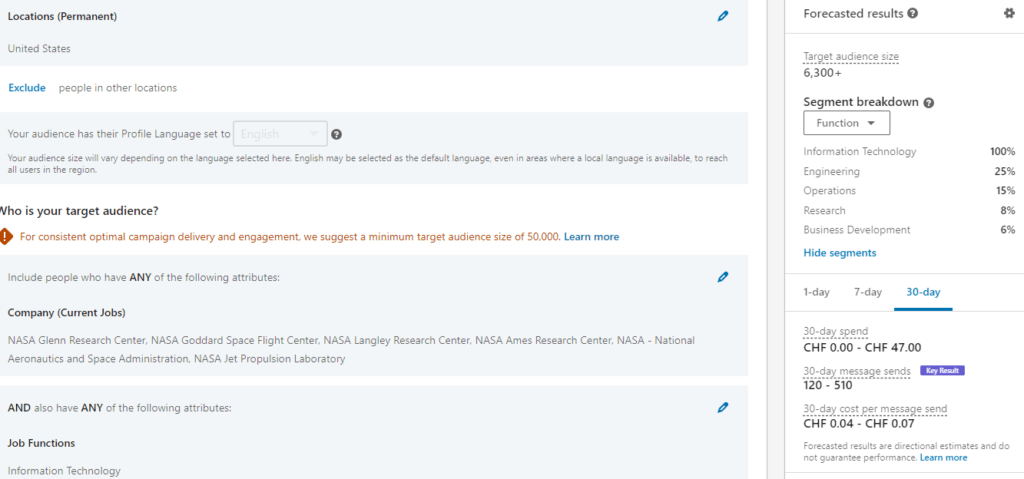Screen dimensions: 1024x479
Task: Edit Job Functions section pencil icon
Action: (722, 408)
